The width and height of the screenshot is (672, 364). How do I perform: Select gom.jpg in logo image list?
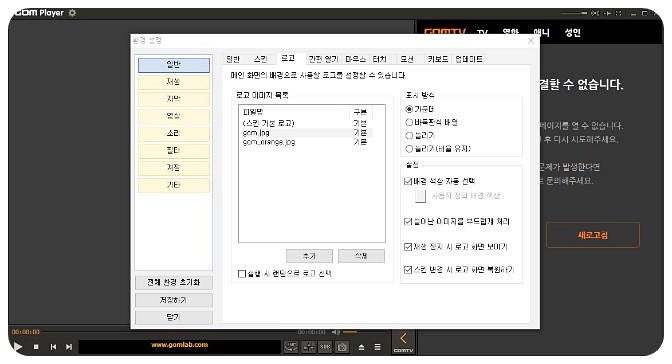point(307,133)
